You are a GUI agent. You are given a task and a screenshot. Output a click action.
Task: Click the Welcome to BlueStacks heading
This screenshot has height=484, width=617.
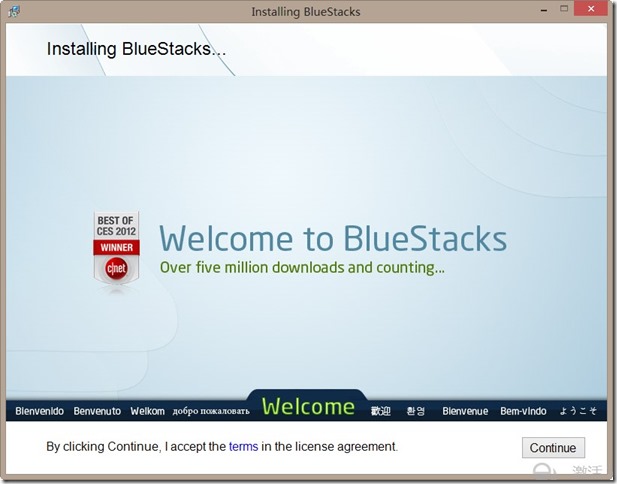pyautogui.click(x=333, y=238)
